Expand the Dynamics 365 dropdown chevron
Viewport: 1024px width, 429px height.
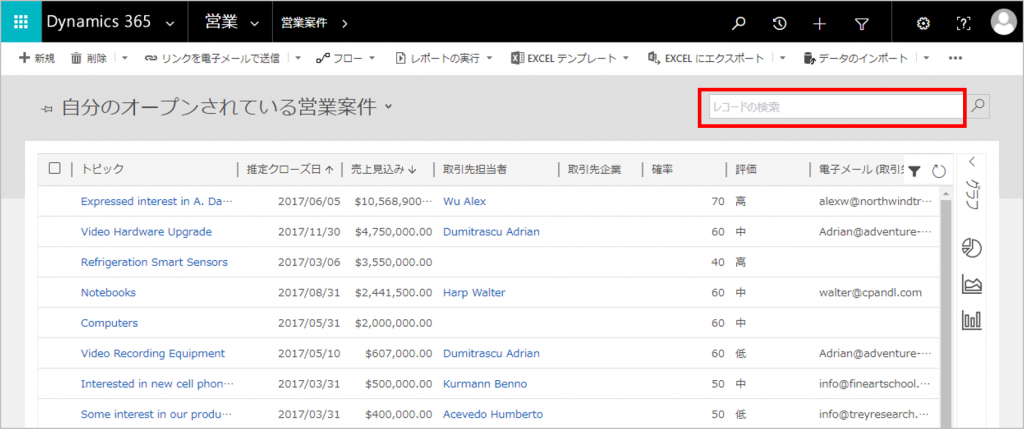click(x=170, y=23)
